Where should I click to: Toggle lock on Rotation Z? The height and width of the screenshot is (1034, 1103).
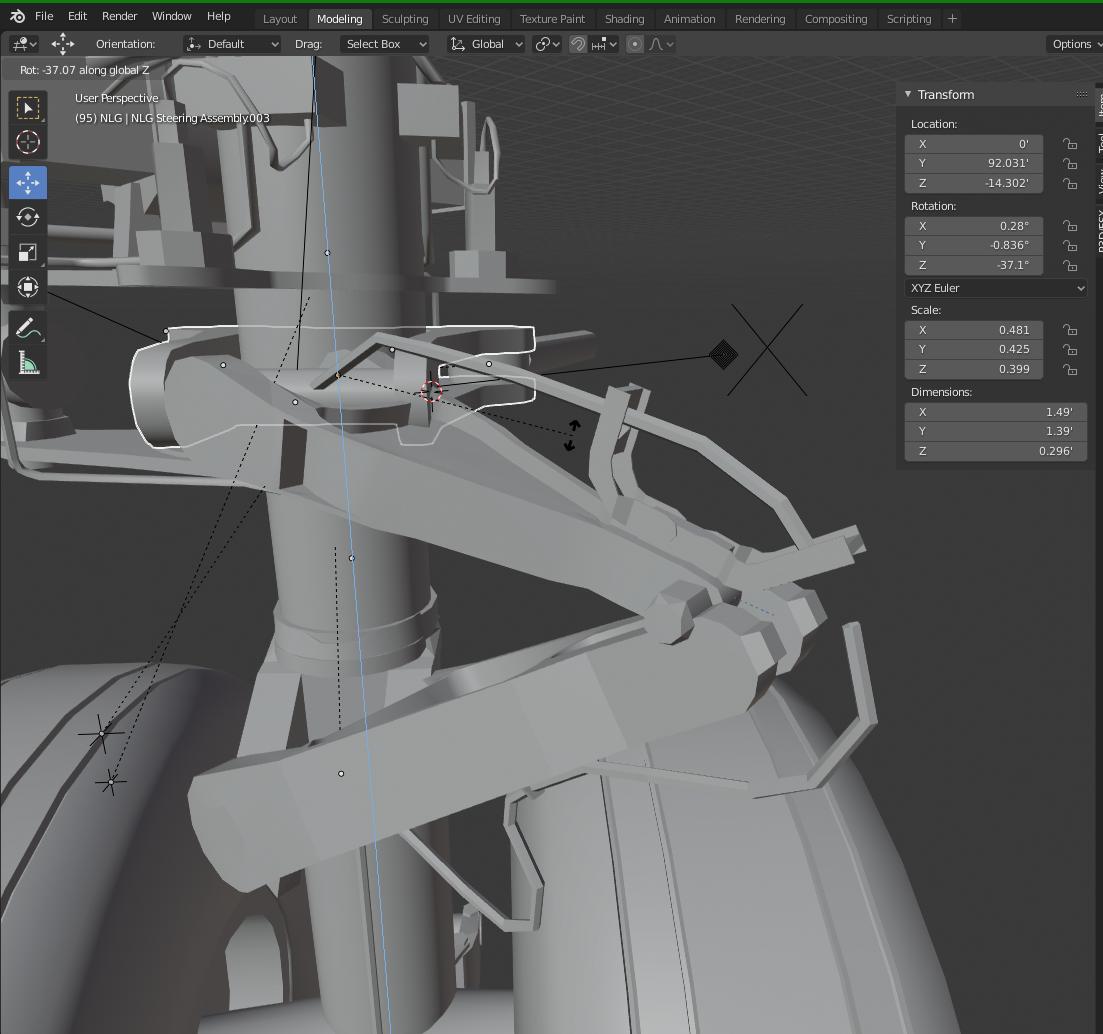1070,265
